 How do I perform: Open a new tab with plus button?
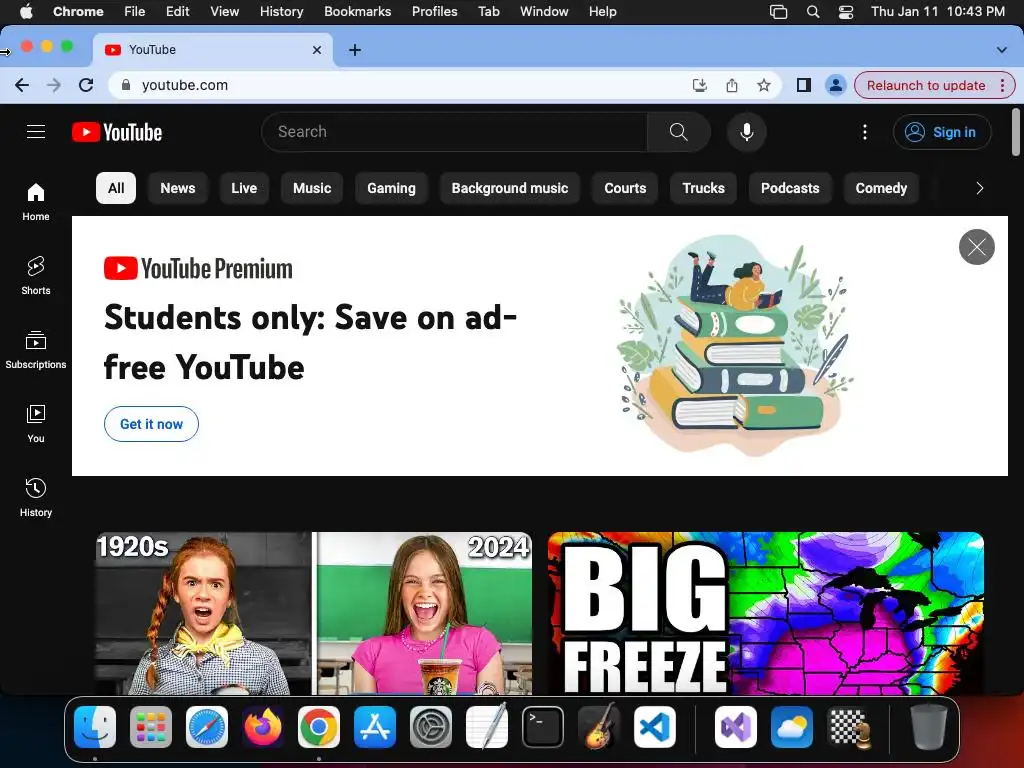tap(355, 50)
